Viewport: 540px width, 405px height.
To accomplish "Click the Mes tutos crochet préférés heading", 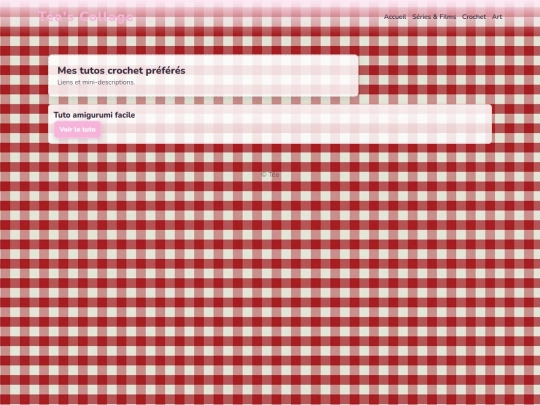I will click(121, 71).
